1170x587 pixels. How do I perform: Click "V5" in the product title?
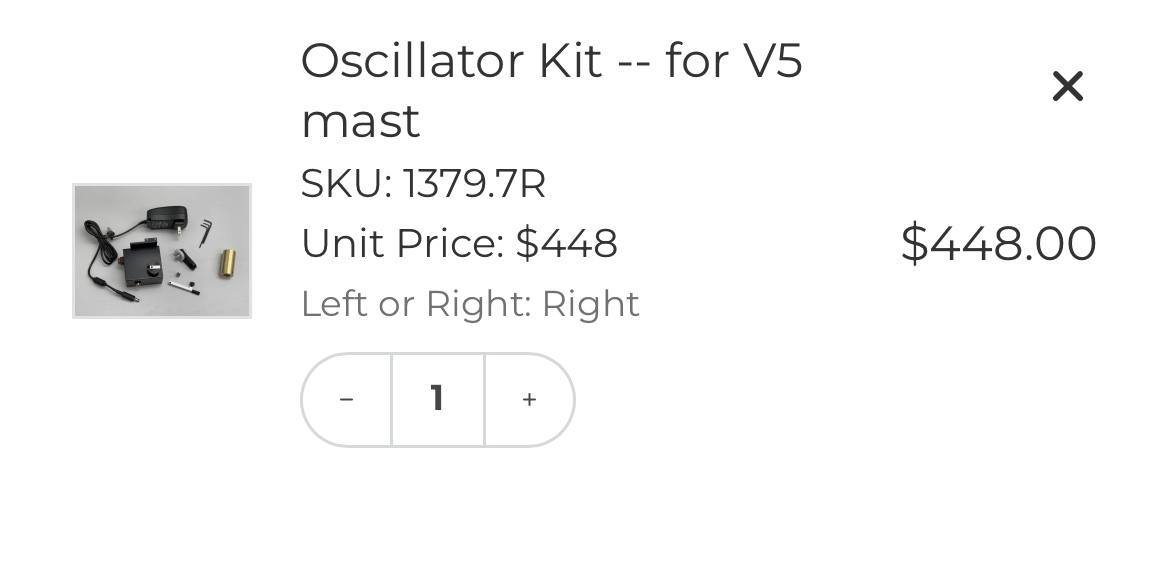tap(773, 62)
